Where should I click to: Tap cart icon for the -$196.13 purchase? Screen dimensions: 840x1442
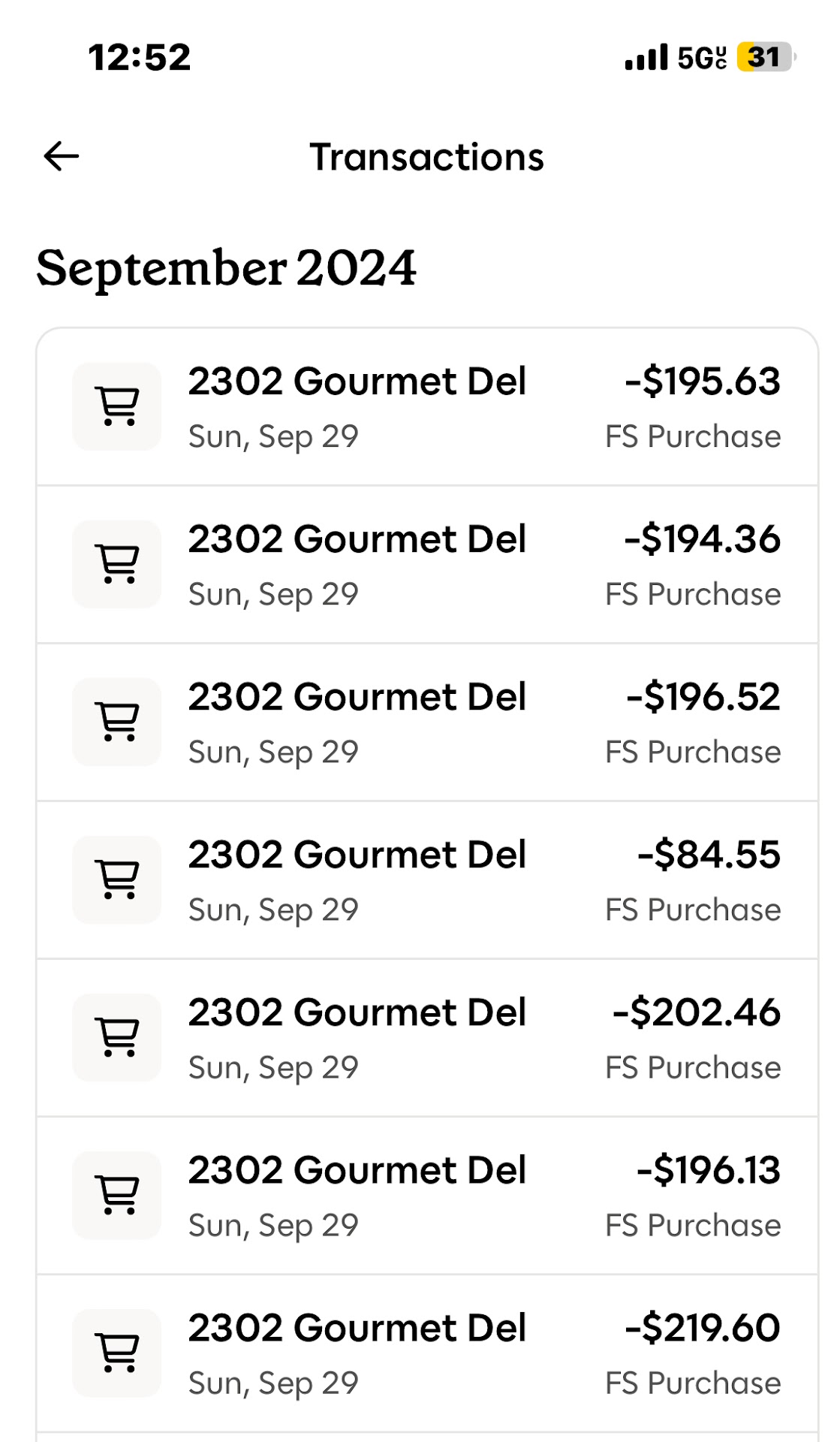(x=117, y=1195)
